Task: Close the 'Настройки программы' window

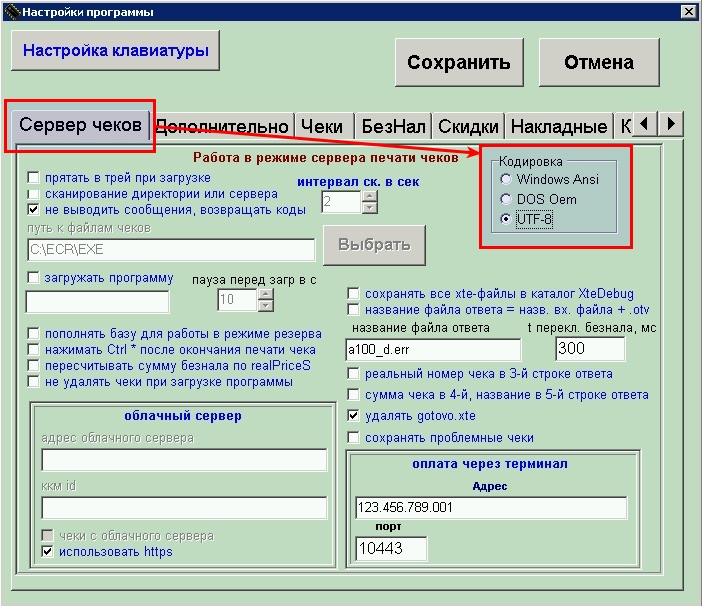Action: [689, 11]
